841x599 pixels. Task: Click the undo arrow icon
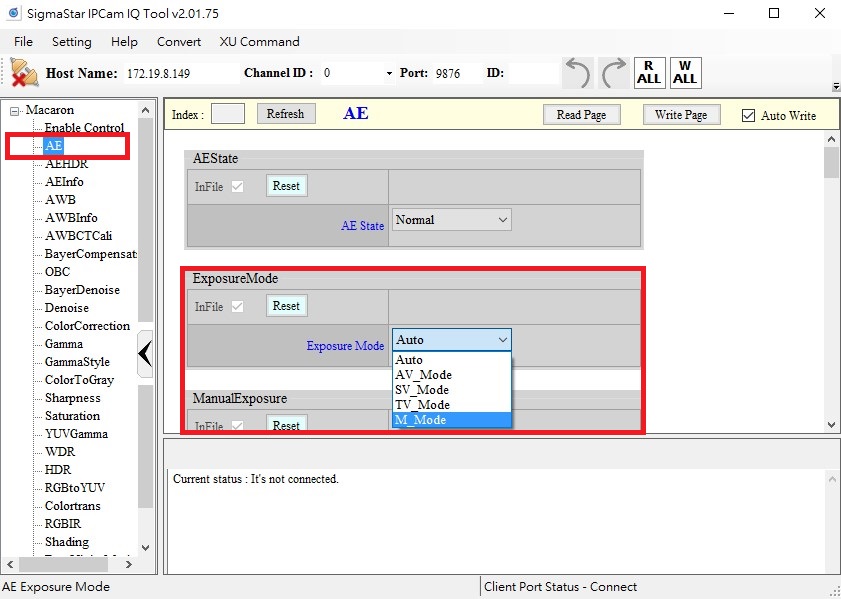(578, 73)
